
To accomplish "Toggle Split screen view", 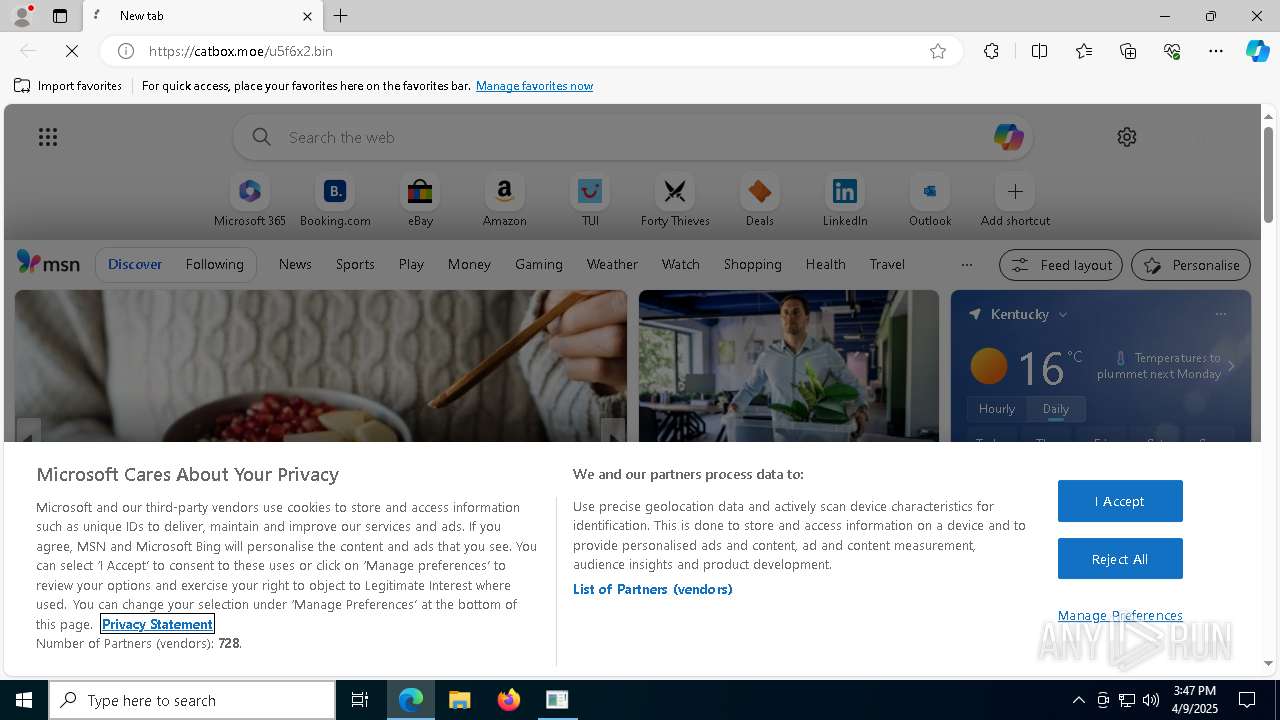I will click(x=1039, y=51).
